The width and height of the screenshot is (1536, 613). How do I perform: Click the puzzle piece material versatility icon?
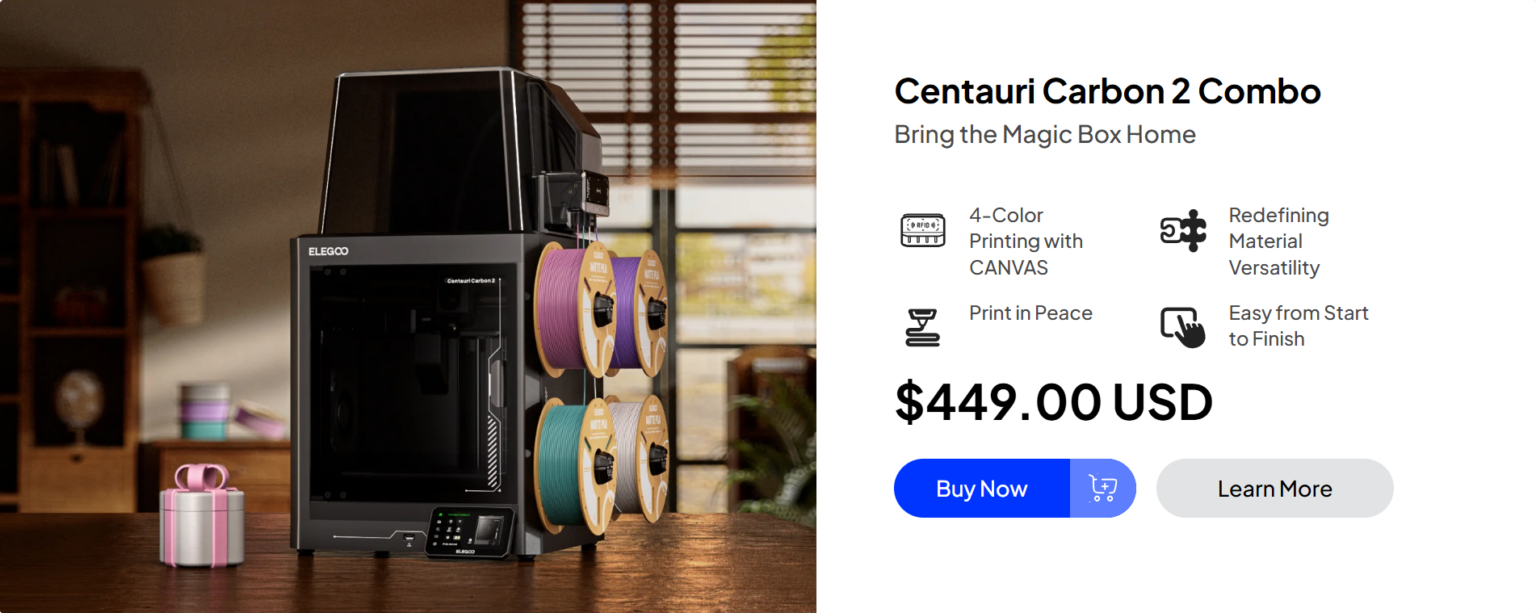point(1182,230)
